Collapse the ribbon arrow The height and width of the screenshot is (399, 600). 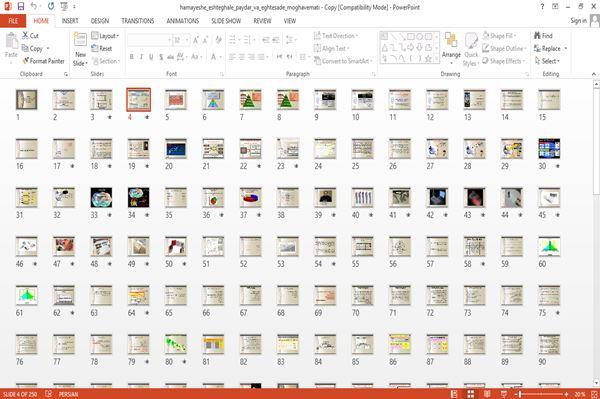point(593,74)
